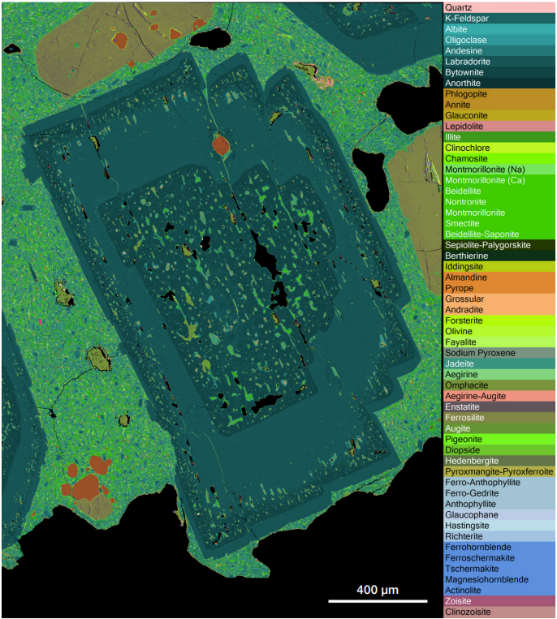The width and height of the screenshot is (557, 619).
Task: Select the Sepiolite-Palygorskite legend row
Action: pos(499,245)
